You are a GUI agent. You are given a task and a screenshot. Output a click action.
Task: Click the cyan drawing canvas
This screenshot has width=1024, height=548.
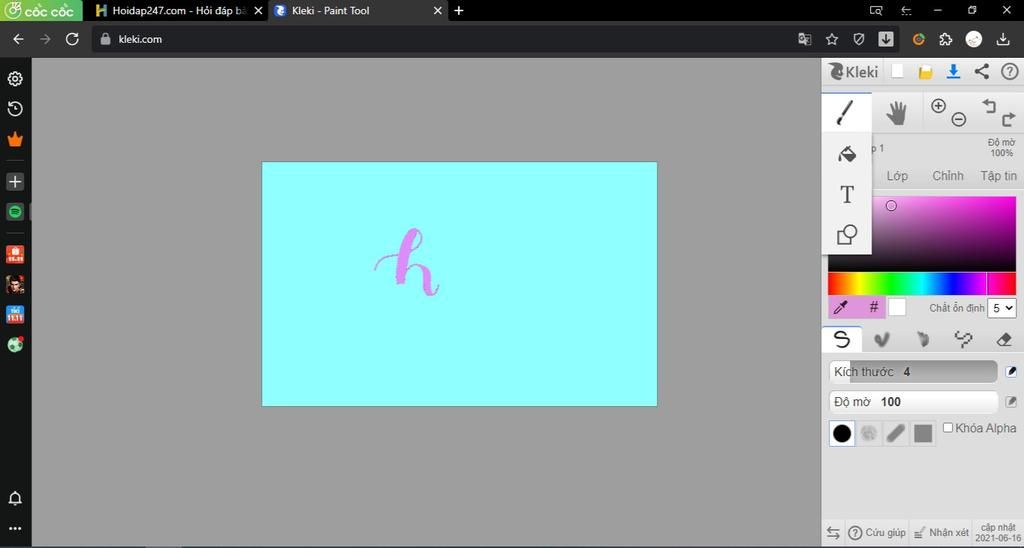pyautogui.click(x=459, y=283)
